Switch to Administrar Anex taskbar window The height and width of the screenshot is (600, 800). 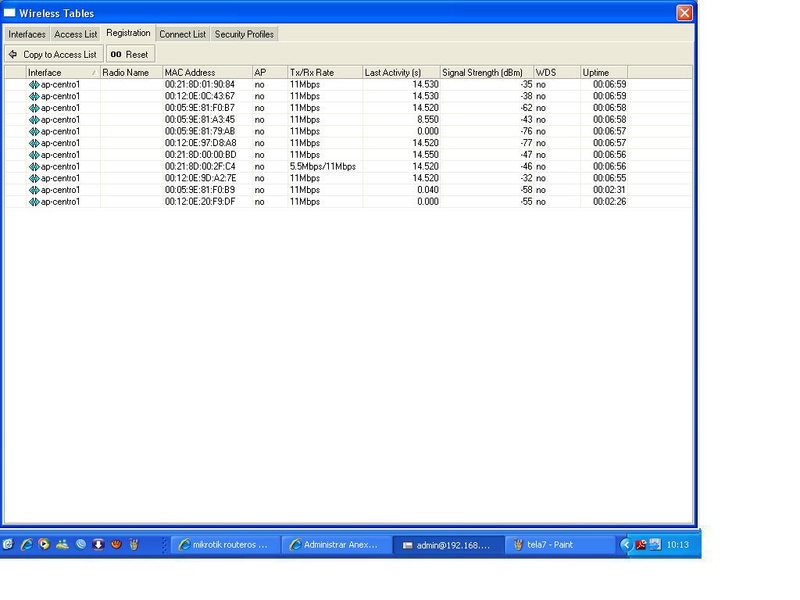(336, 545)
